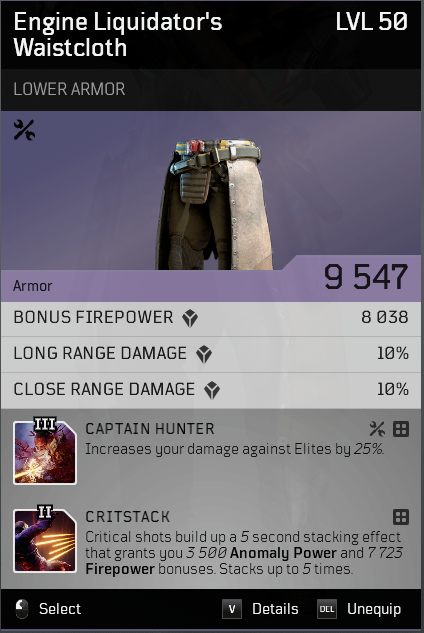Click the shard icon beside Bonus Firepower
Viewport: 424px width, 633px height.
point(190,318)
